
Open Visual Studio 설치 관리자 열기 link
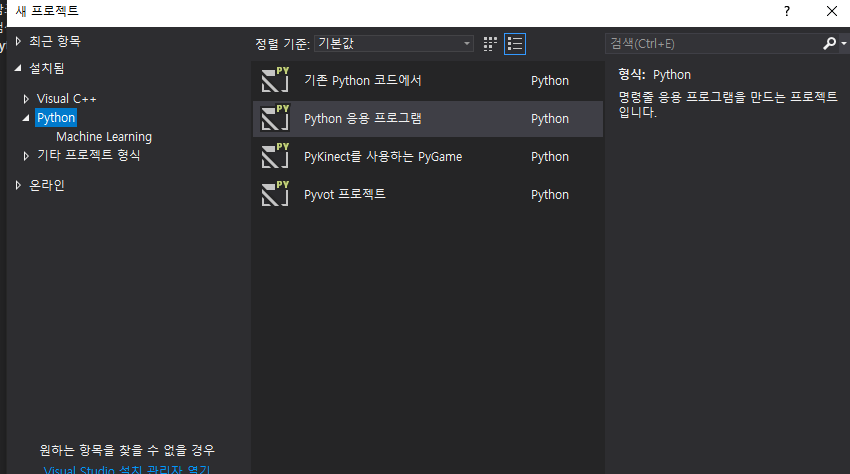click(x=127, y=469)
